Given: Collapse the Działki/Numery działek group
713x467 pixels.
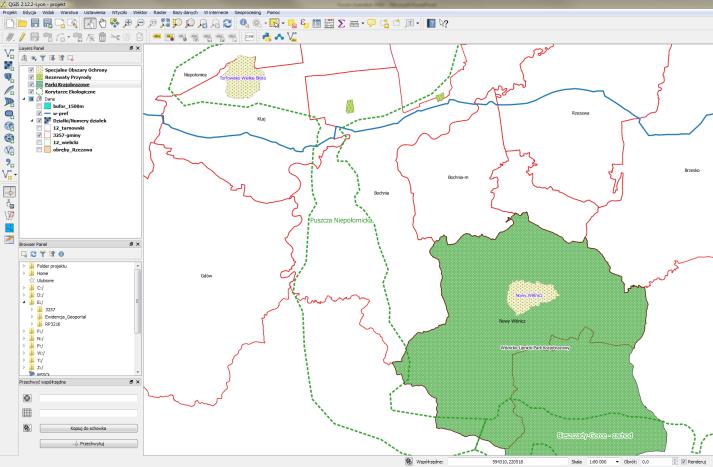Looking at the screenshot, I should pyautogui.click(x=32, y=121).
